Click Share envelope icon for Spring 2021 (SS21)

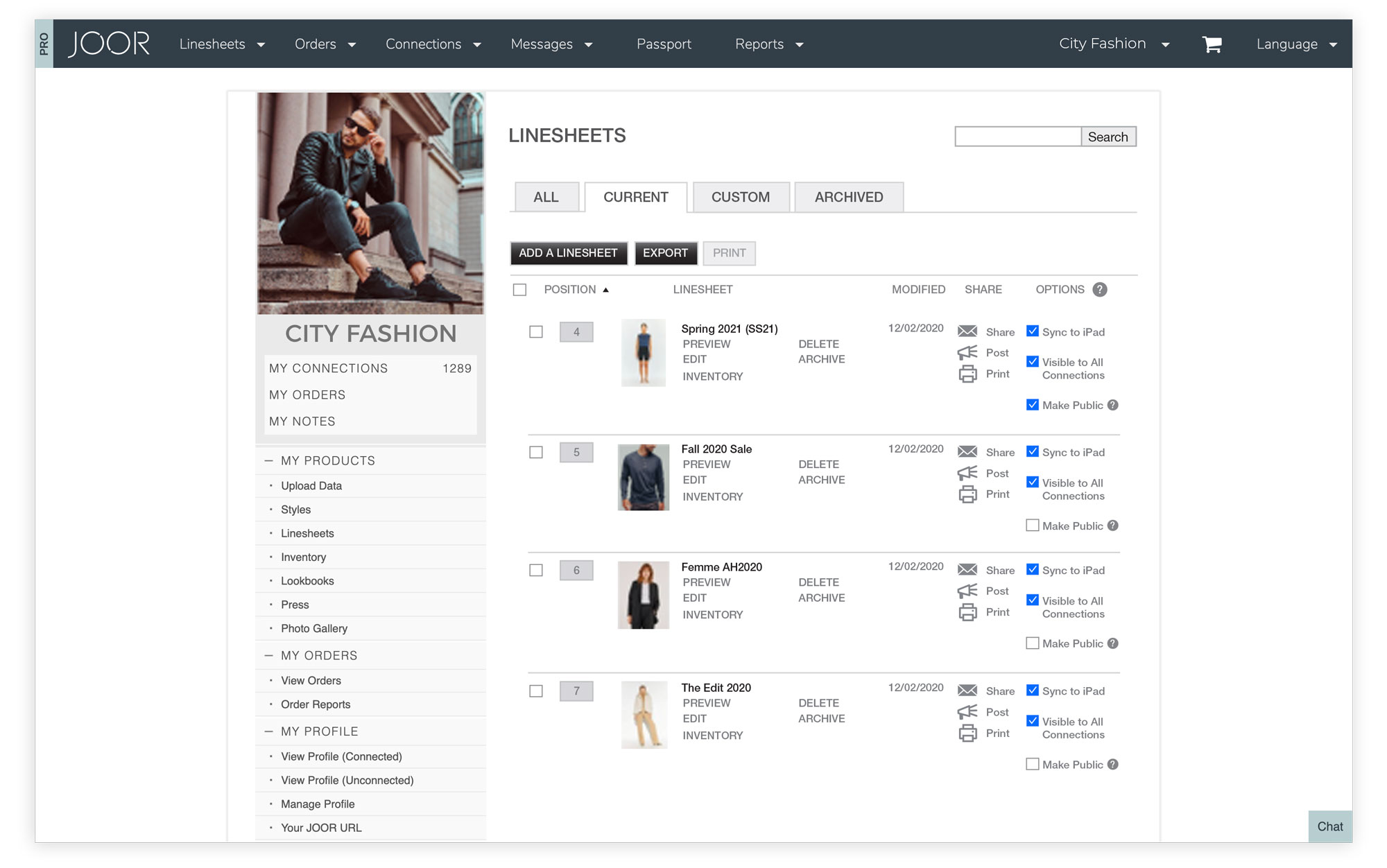click(967, 331)
